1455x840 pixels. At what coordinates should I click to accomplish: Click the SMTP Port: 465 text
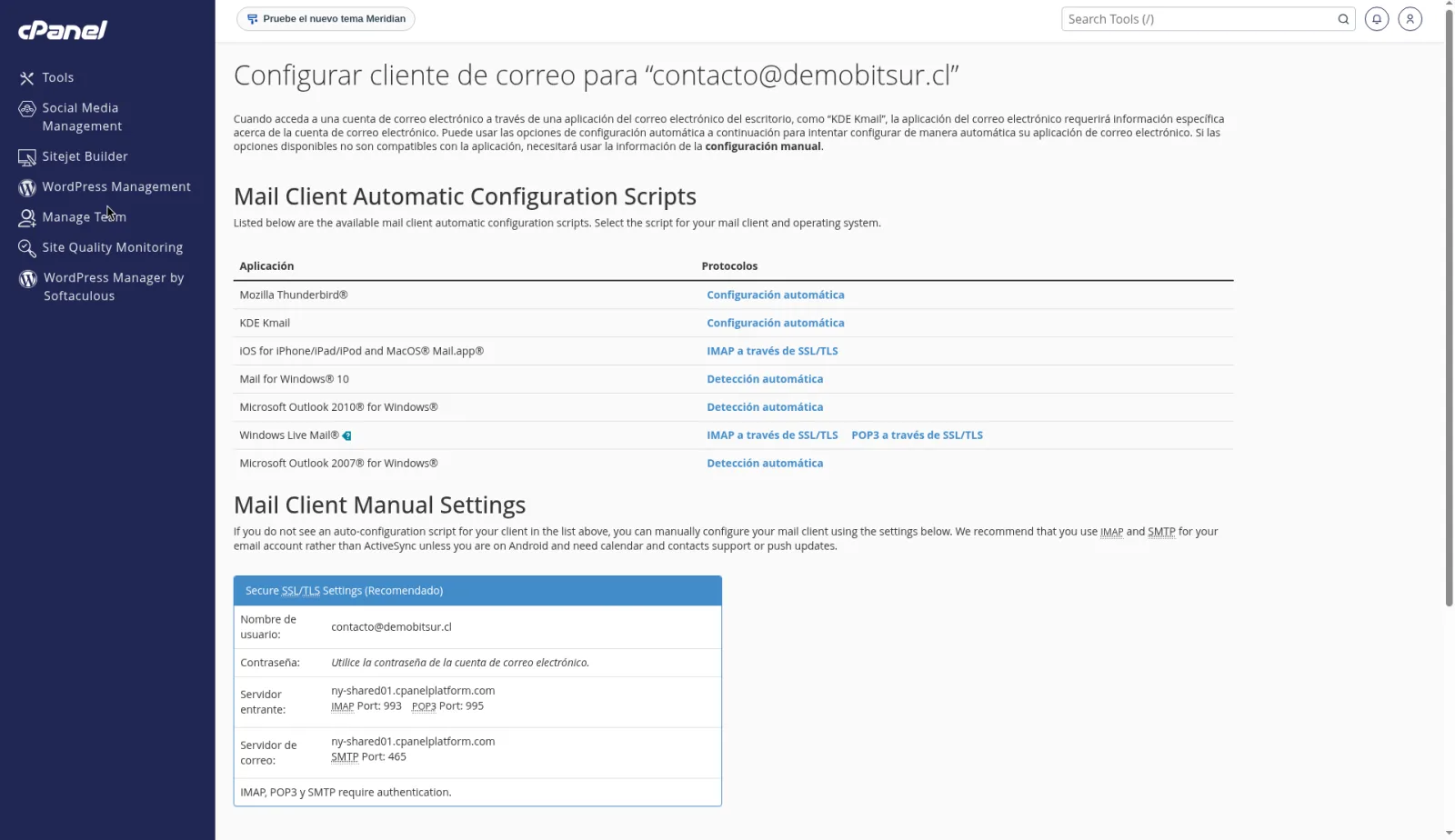coord(368,757)
